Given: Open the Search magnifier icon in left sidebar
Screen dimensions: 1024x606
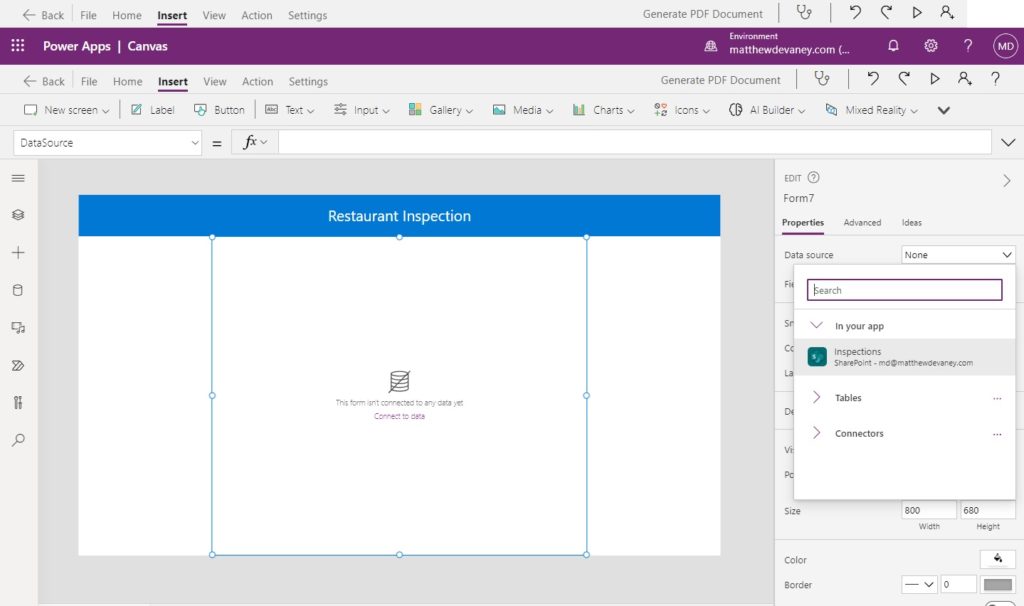Looking at the screenshot, I should pos(18,440).
